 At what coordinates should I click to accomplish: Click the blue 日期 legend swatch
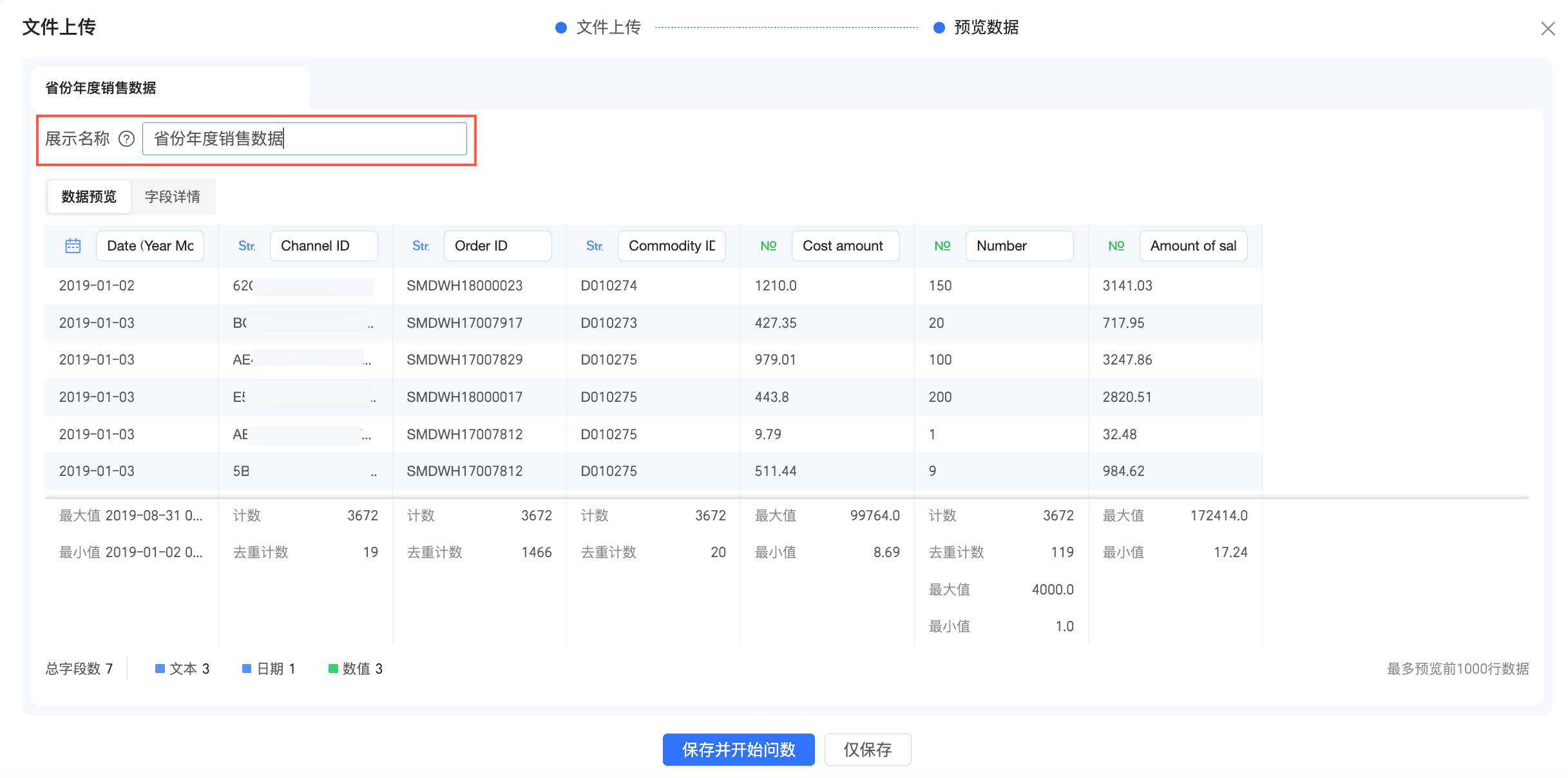(x=247, y=669)
